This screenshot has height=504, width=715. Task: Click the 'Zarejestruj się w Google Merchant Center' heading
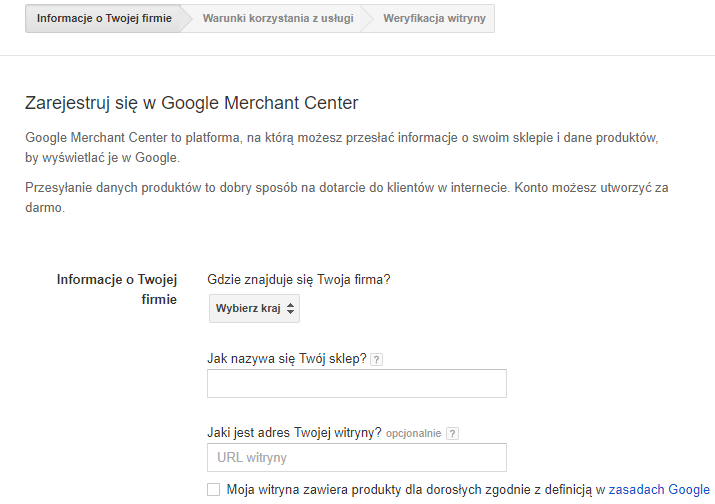(x=192, y=103)
